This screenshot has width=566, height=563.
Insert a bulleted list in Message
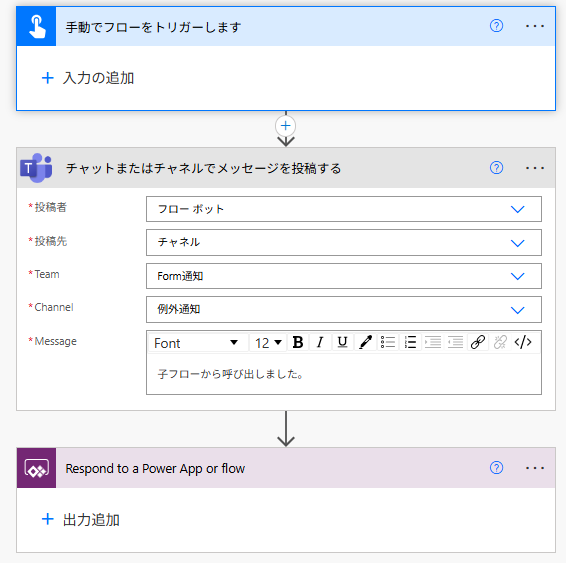[388, 342]
